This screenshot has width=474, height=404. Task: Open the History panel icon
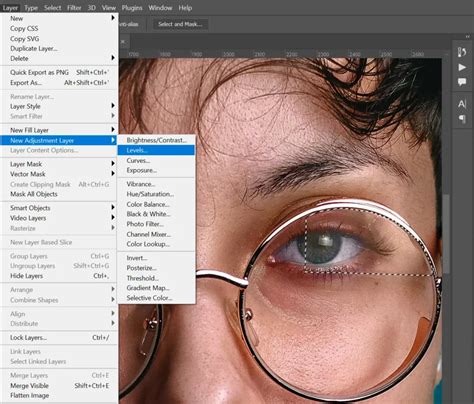coord(462,52)
